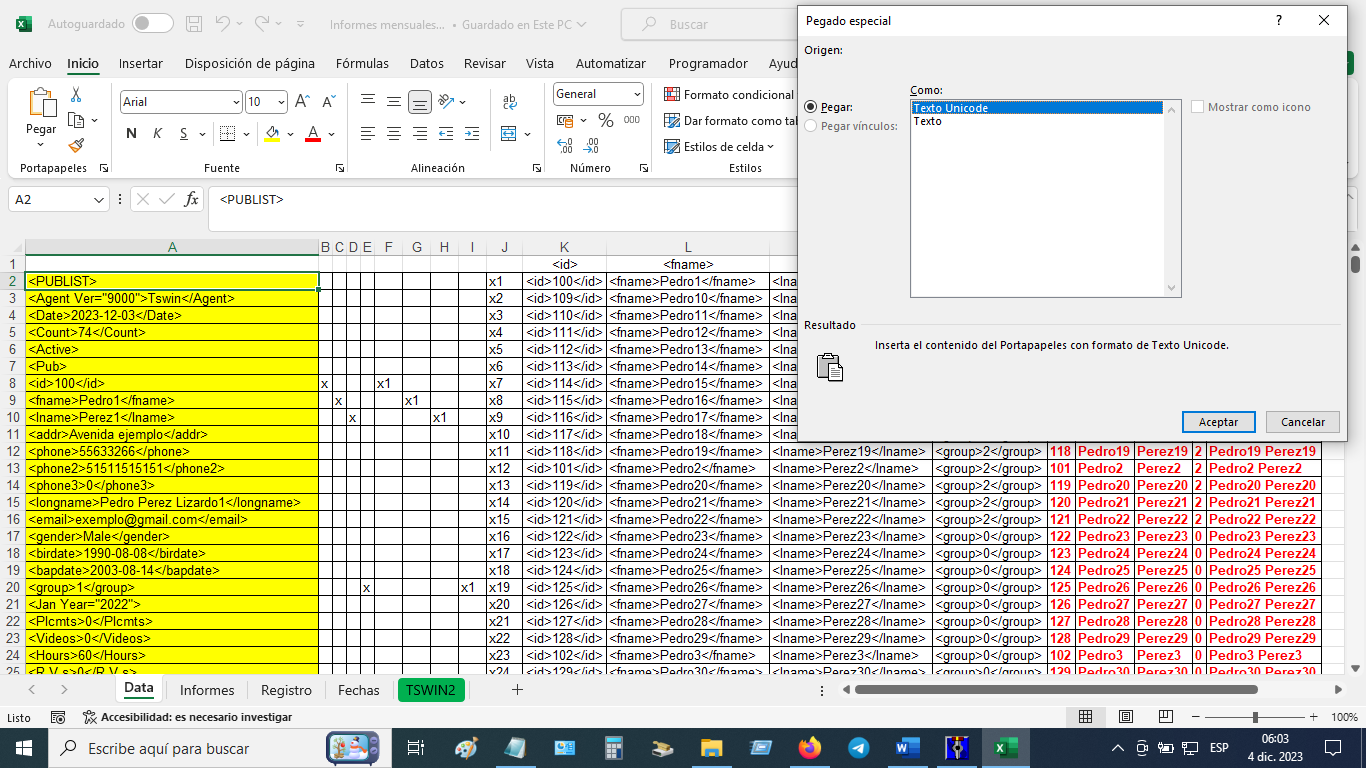Viewport: 1366px width, 768px height.
Task: Click the zoom slider handle
Action: [x=1255, y=717]
